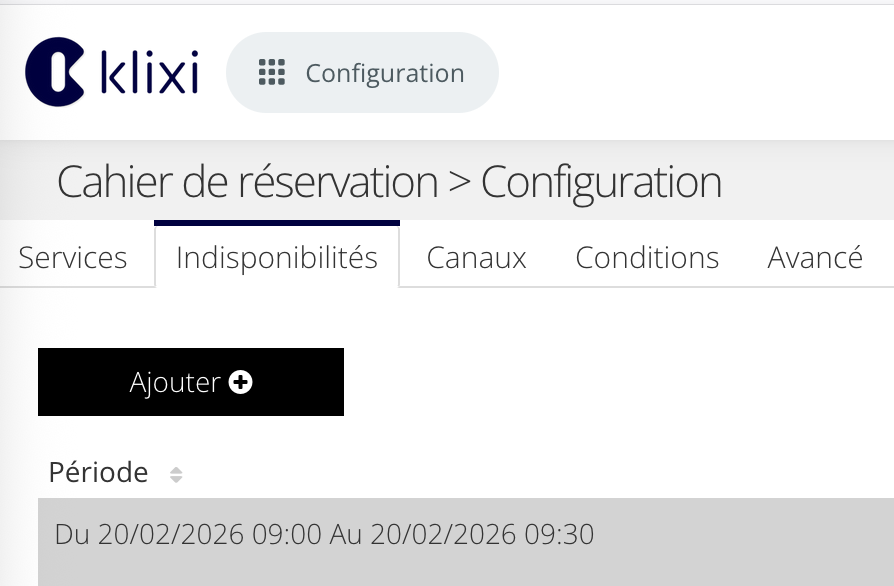
Task: Open the apps grid icon
Action: tap(272, 73)
